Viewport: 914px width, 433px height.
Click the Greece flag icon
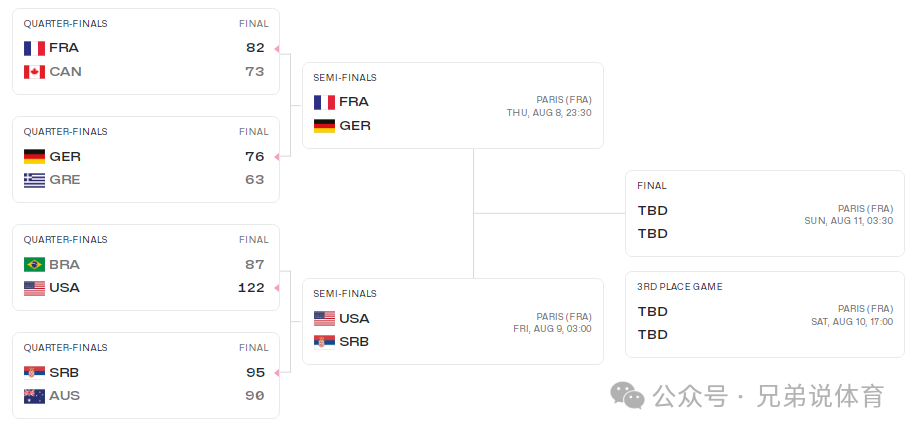pyautogui.click(x=34, y=180)
